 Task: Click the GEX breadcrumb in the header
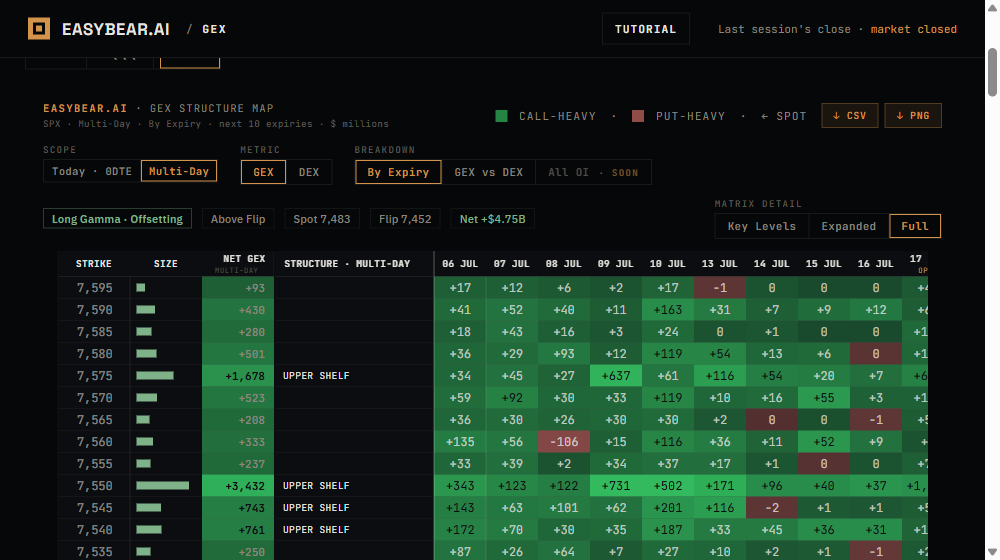(x=214, y=29)
